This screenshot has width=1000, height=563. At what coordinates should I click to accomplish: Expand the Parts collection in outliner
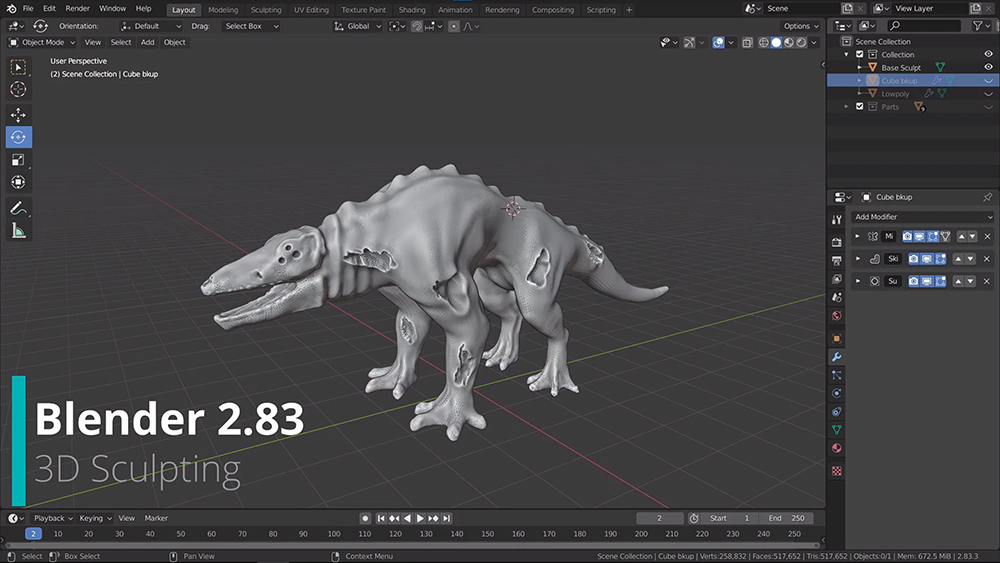pyautogui.click(x=848, y=107)
